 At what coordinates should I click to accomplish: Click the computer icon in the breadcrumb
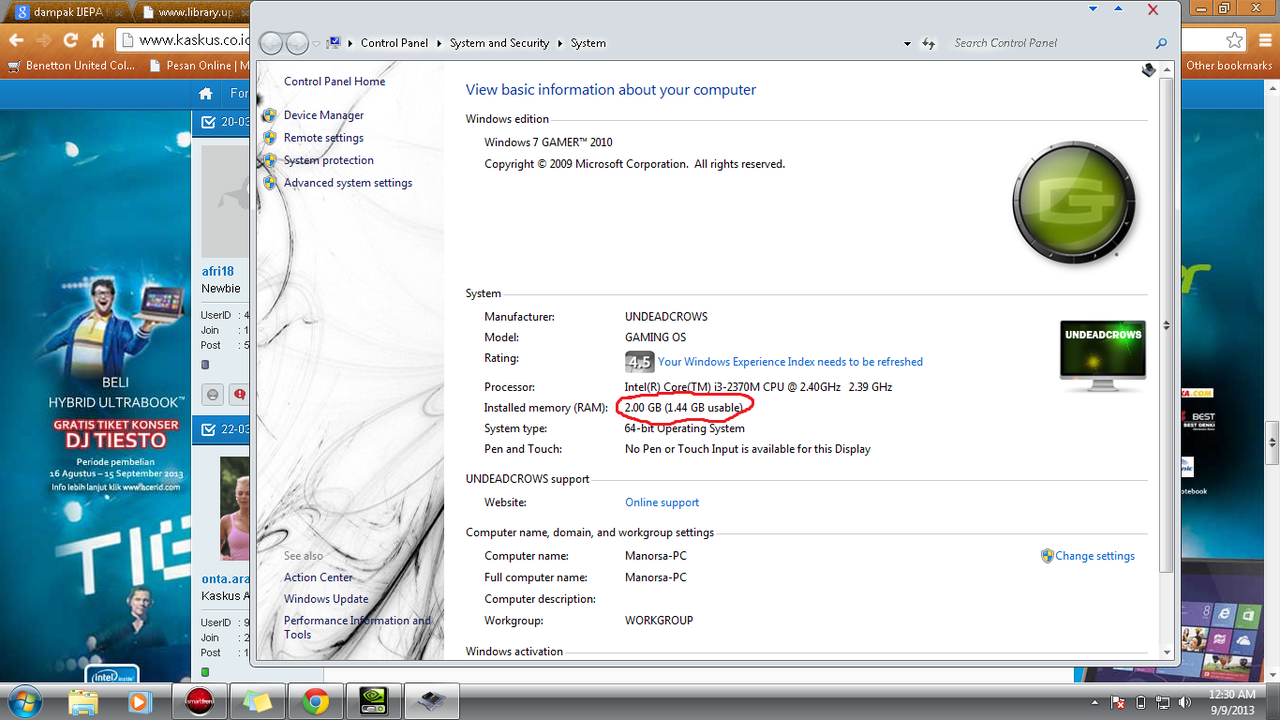(334, 43)
